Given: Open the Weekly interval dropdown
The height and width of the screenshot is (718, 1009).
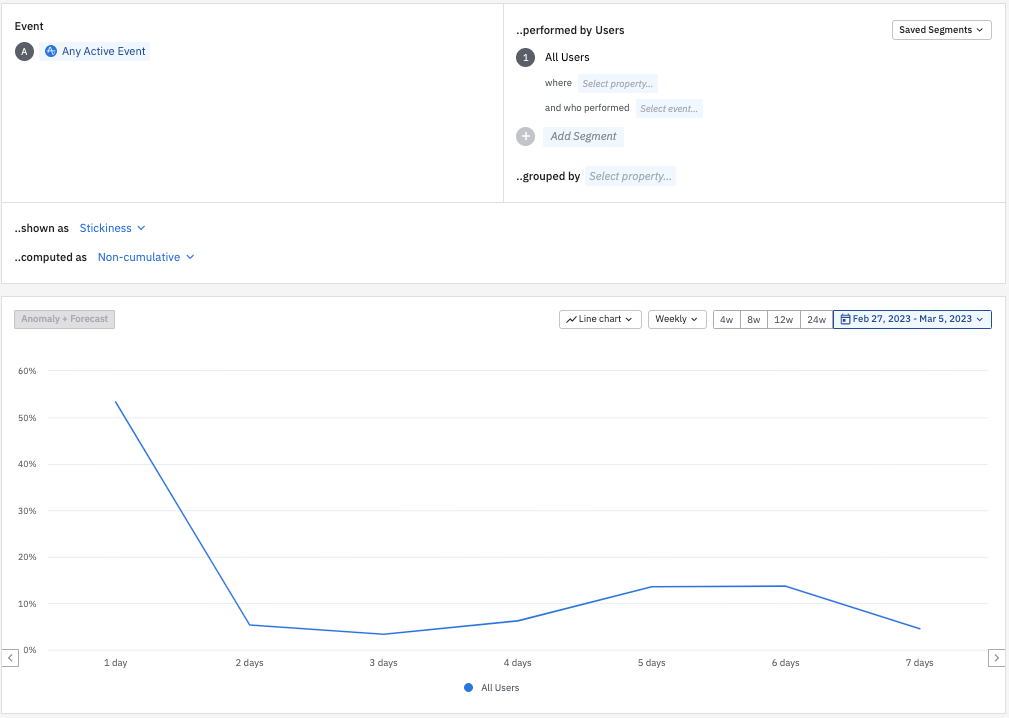Looking at the screenshot, I should 677,319.
